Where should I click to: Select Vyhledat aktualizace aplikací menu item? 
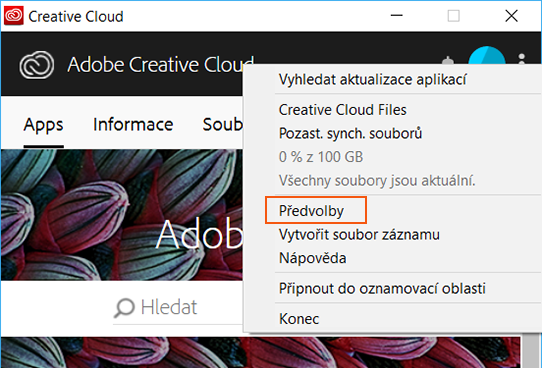click(x=392, y=79)
